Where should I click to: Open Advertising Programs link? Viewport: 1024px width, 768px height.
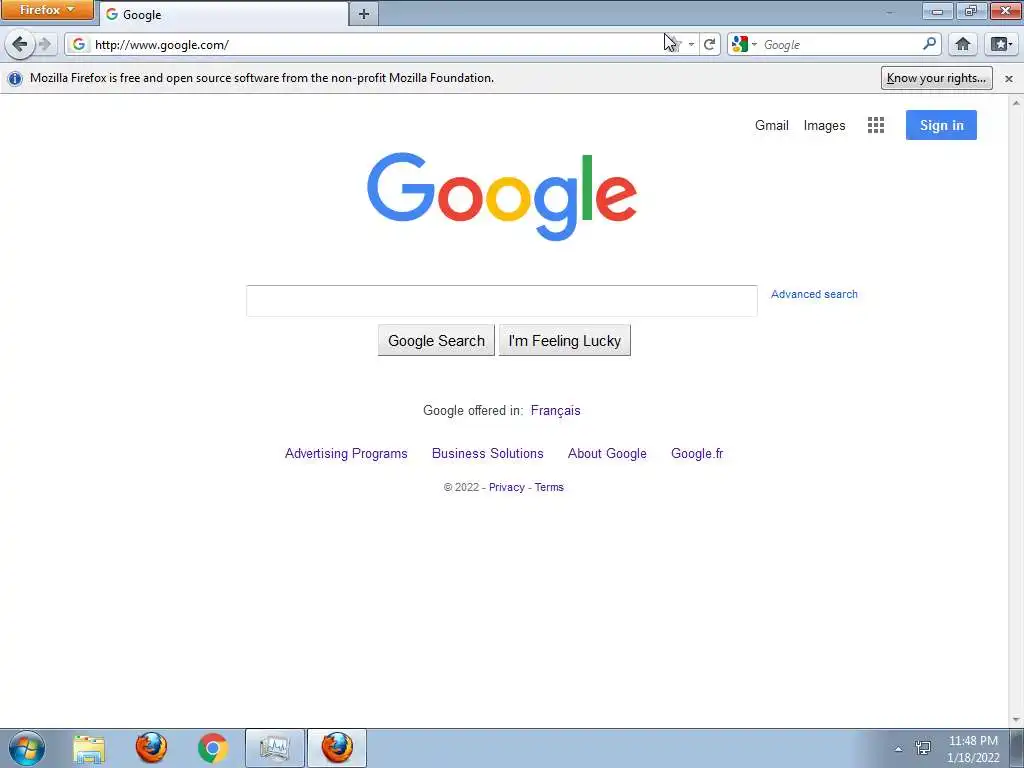(x=346, y=453)
